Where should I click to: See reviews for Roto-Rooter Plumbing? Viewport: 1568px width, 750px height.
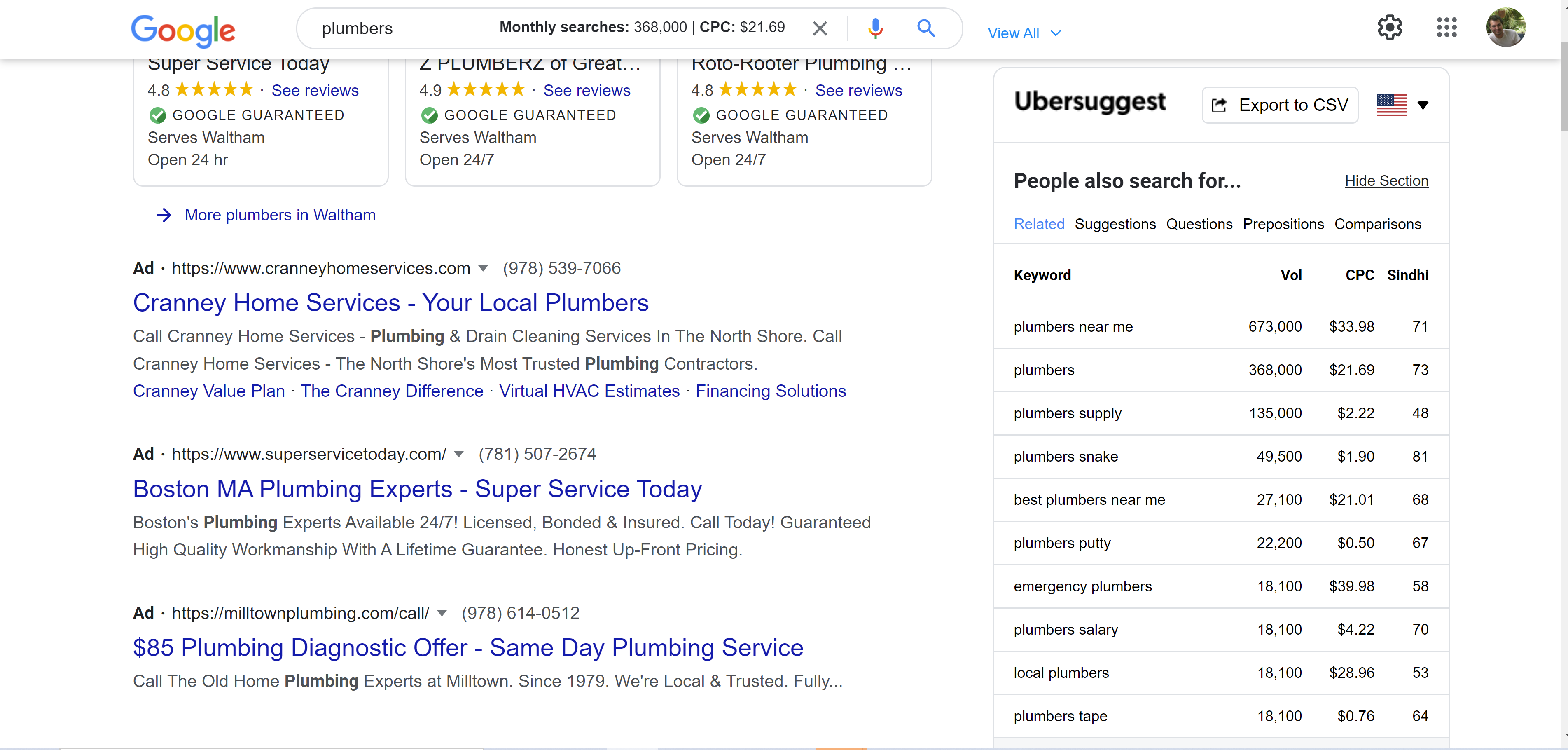[858, 90]
